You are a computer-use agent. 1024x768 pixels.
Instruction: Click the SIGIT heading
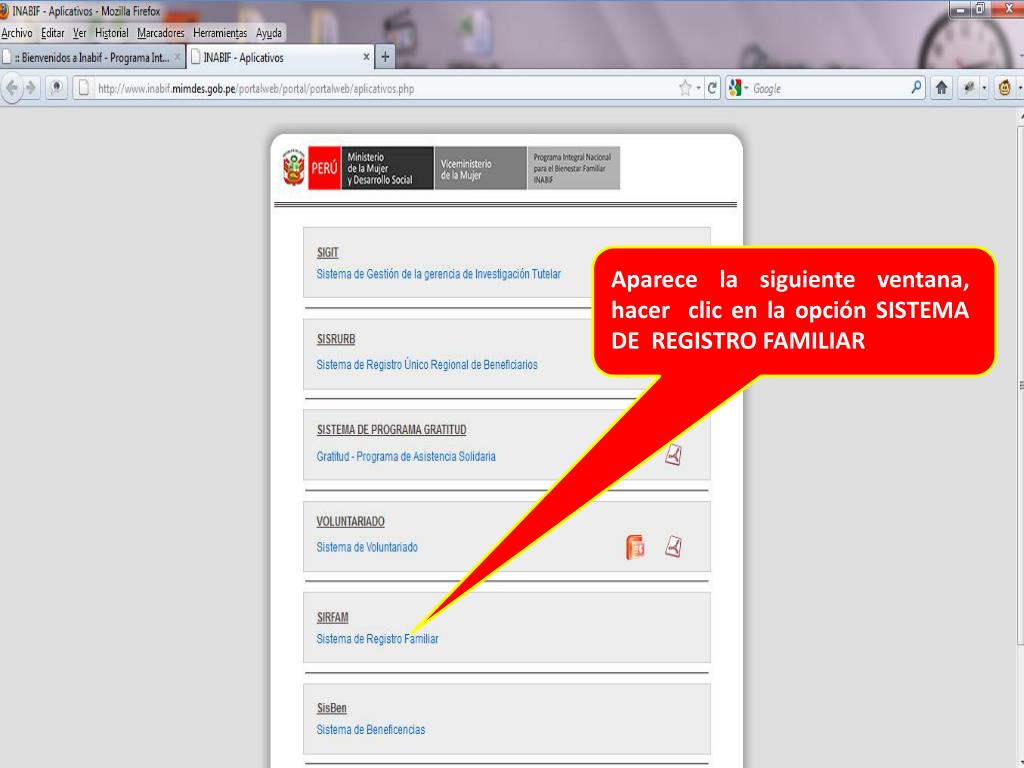click(x=328, y=253)
